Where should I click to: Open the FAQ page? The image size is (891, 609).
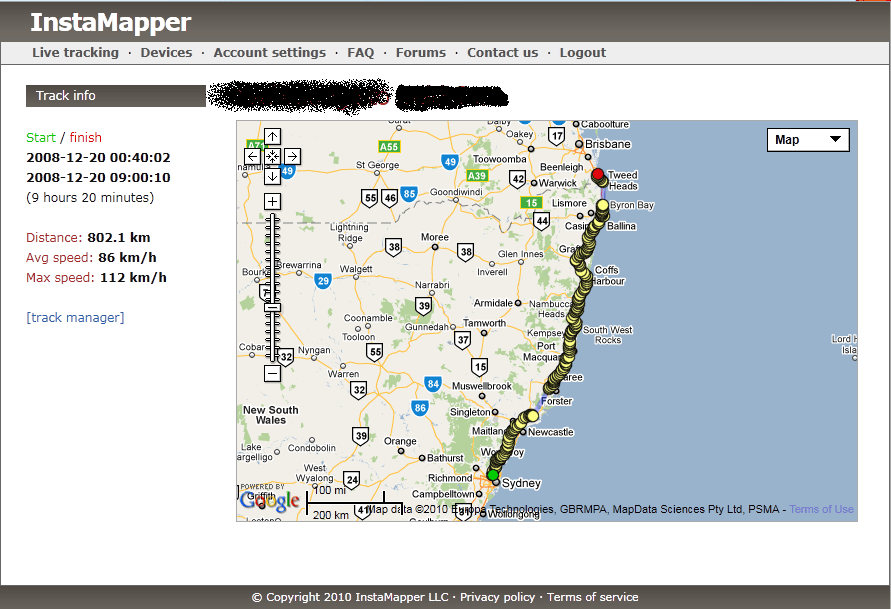click(x=361, y=52)
